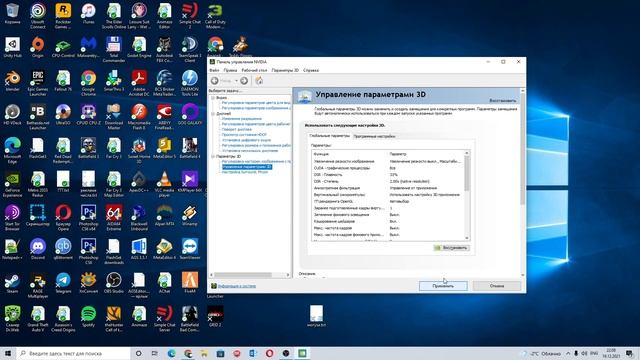Open the Back history dropdown arrow
The height and width of the screenshot is (360, 640).
pyautogui.click(x=236, y=81)
